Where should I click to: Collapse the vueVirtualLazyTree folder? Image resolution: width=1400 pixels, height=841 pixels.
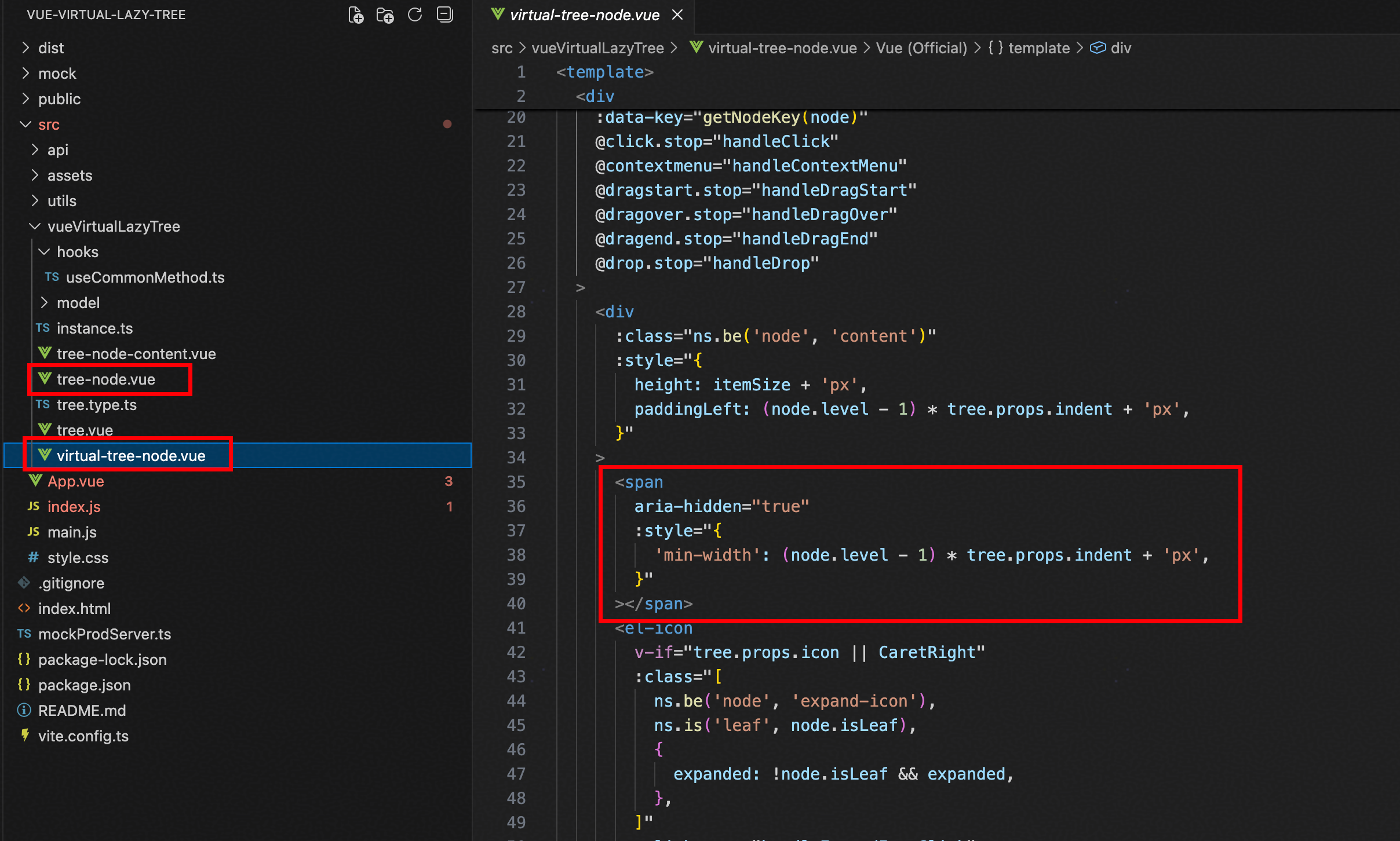click(x=113, y=226)
